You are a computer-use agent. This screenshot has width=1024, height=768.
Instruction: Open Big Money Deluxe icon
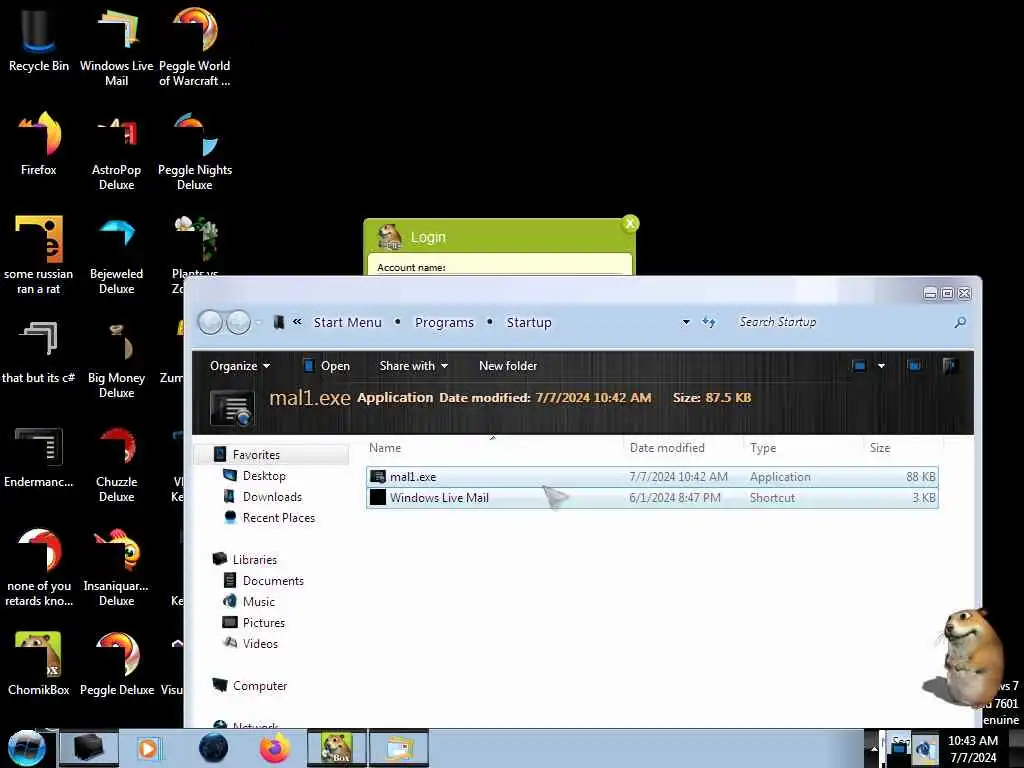[116, 360]
